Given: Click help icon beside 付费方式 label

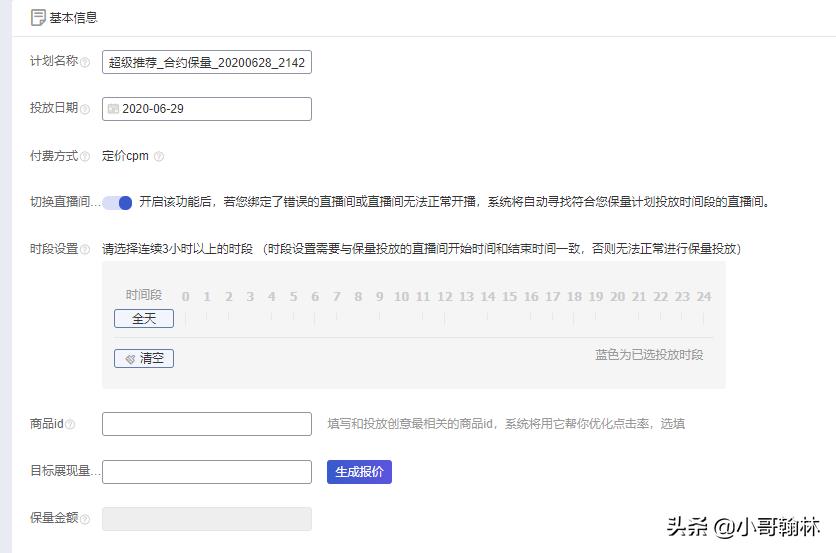Looking at the screenshot, I should click(85, 156).
